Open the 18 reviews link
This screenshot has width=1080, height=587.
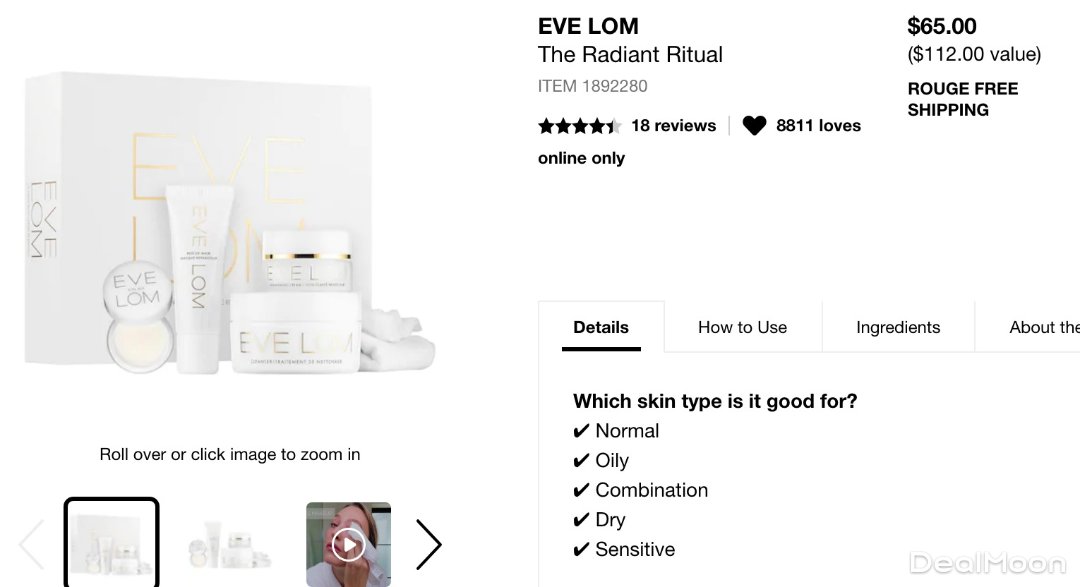[x=673, y=126]
